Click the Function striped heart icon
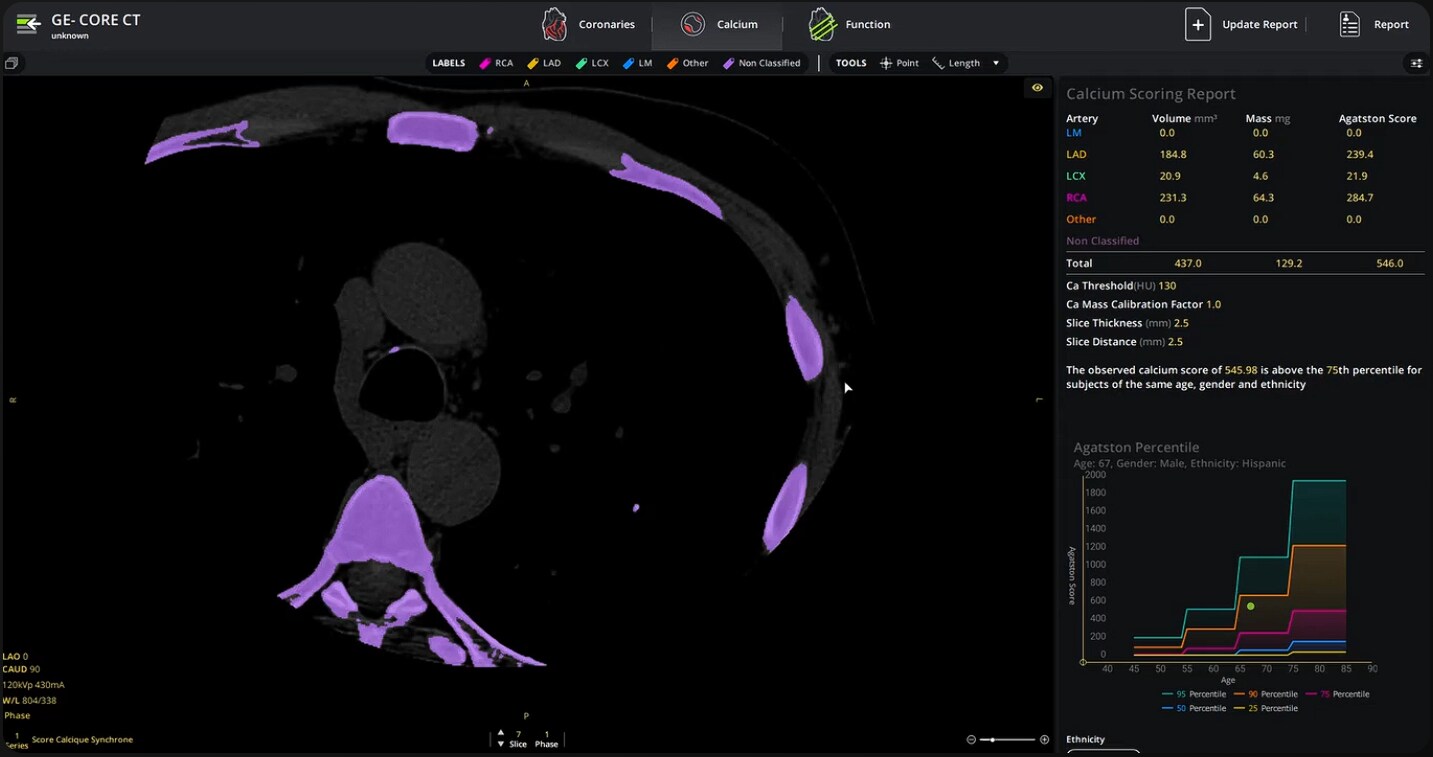1433x757 pixels. tap(822, 24)
